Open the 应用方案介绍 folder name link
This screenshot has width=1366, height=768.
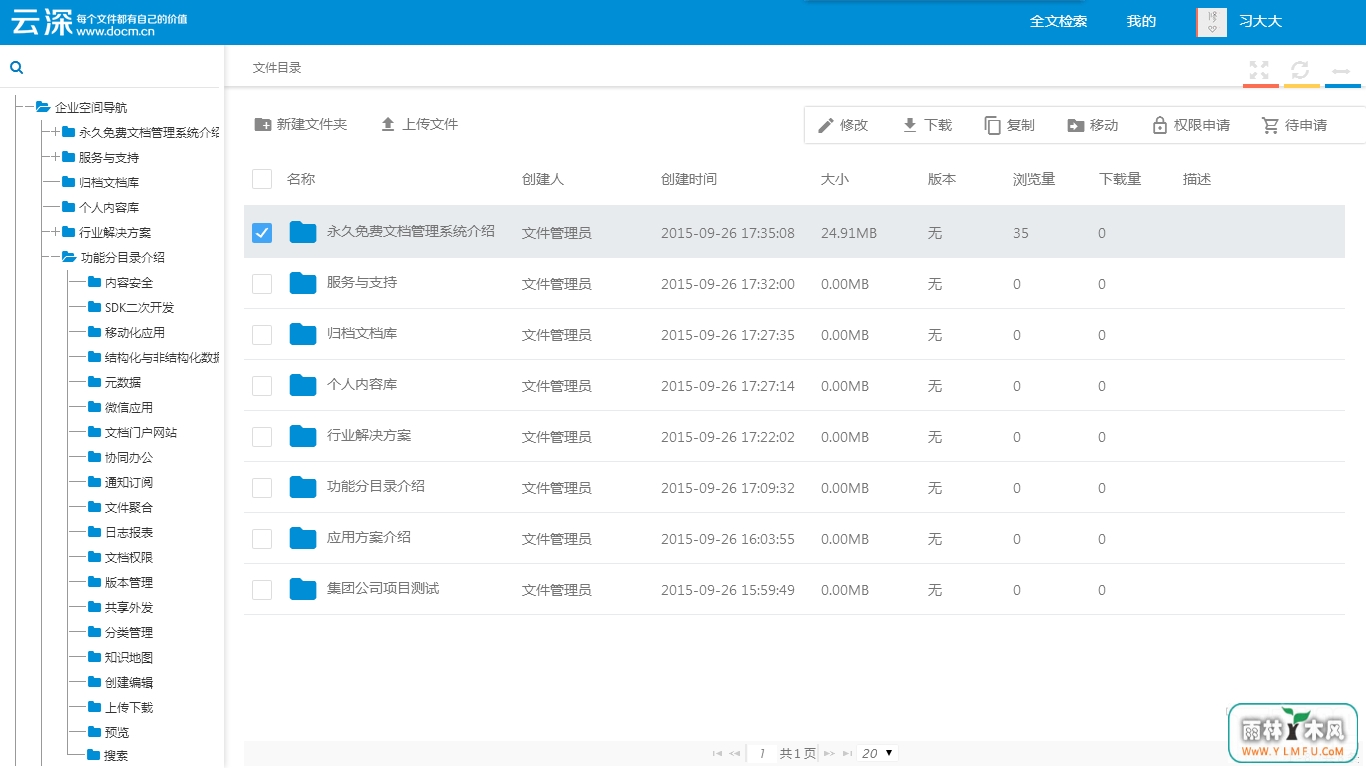(369, 538)
